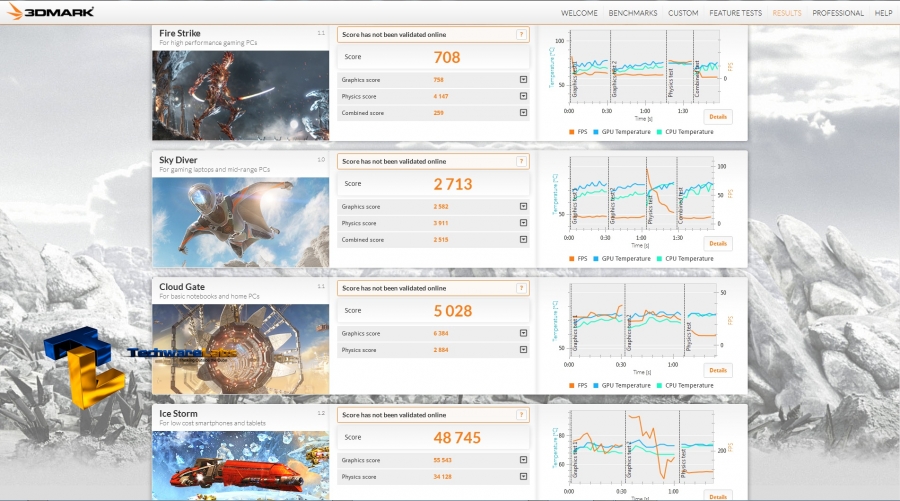Click the 3DMark logo
This screenshot has width=900, height=501.
coord(49,12)
